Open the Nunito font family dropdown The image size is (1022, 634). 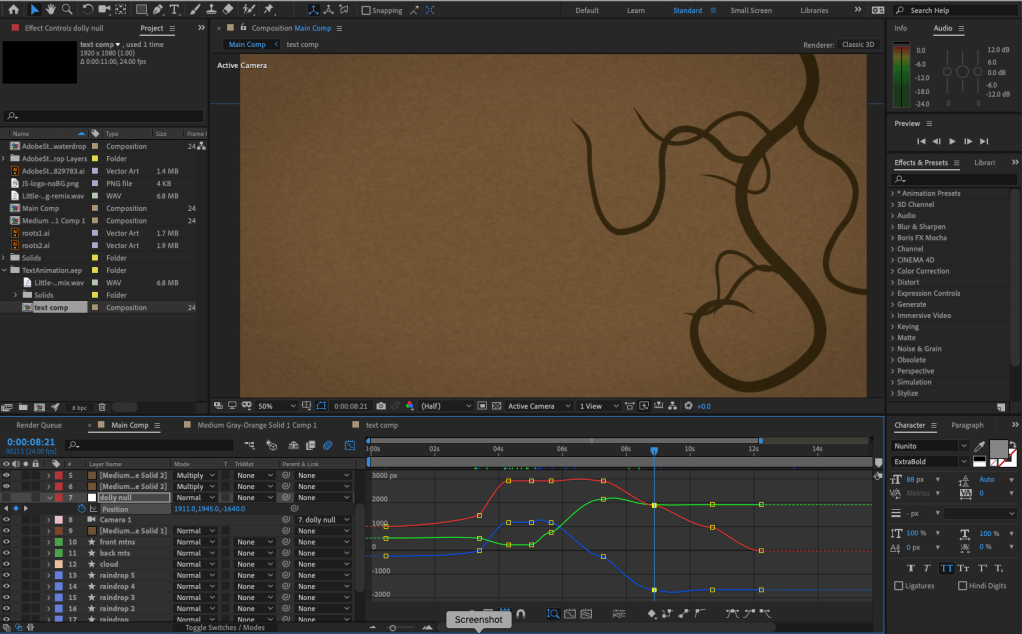click(x=964, y=446)
